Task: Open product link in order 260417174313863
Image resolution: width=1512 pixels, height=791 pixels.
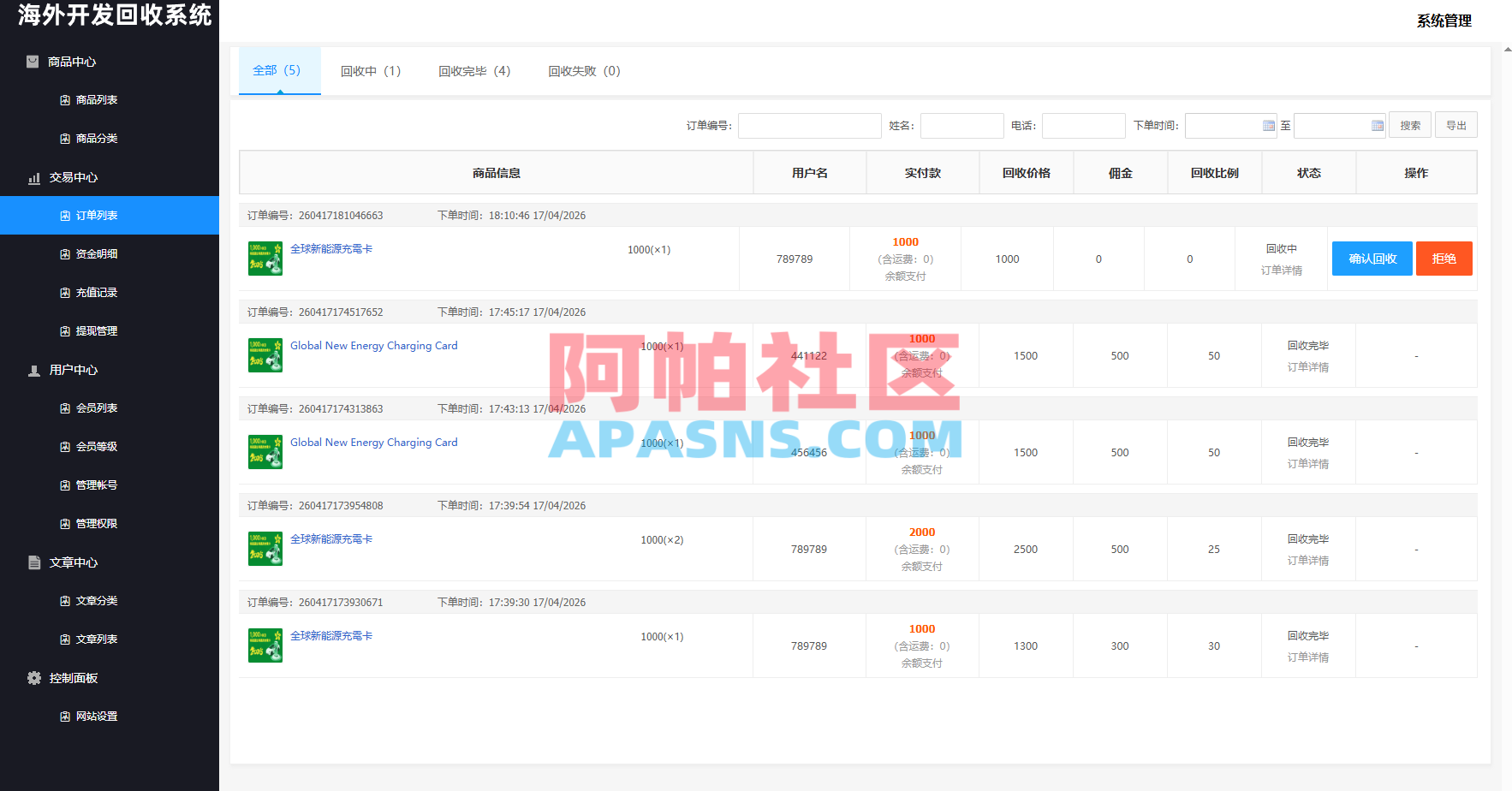Action: (x=374, y=443)
